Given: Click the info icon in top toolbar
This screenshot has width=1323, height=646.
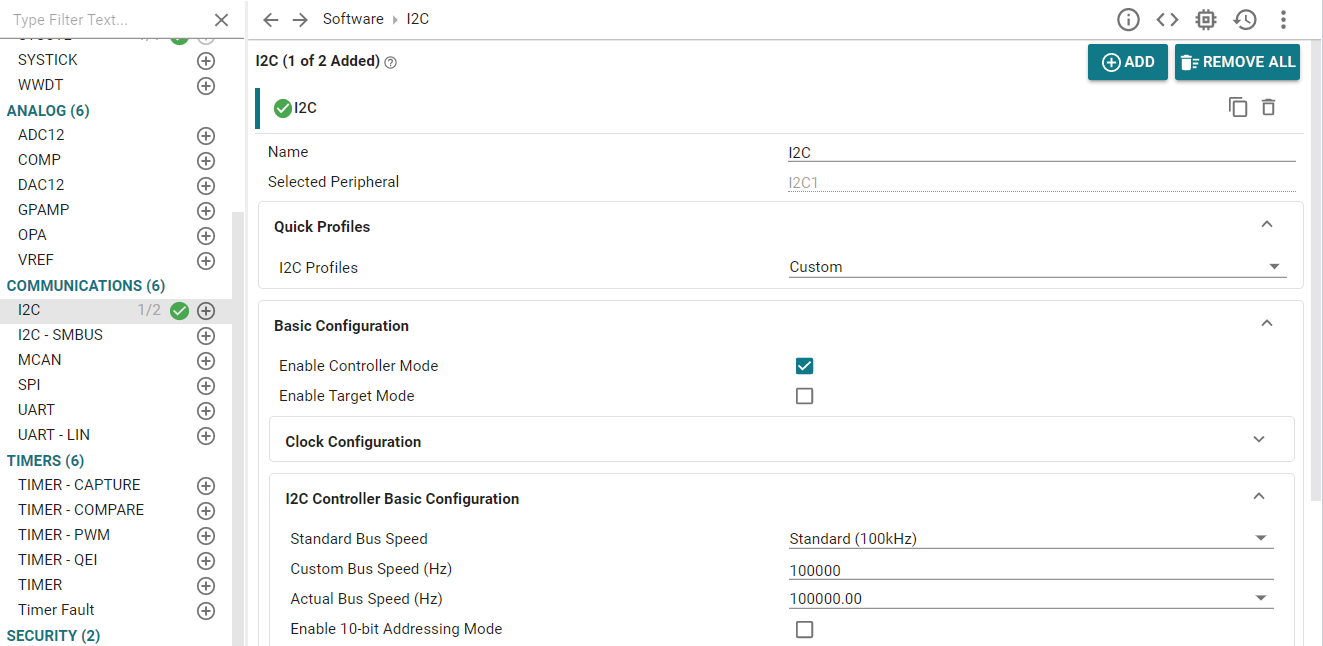Looking at the screenshot, I should tap(1128, 20).
